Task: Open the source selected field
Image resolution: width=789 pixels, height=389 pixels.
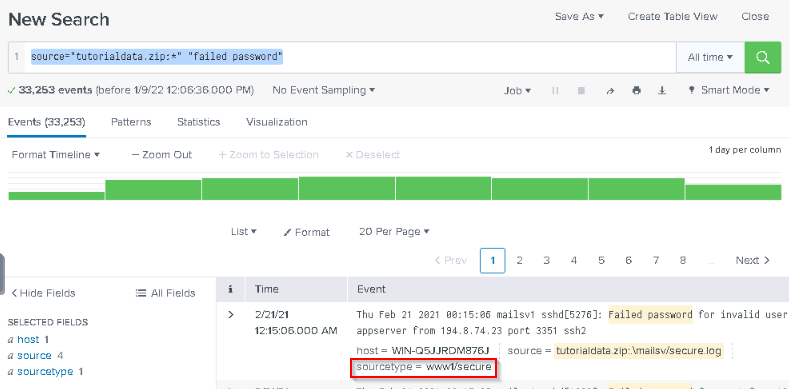Action: point(35,356)
